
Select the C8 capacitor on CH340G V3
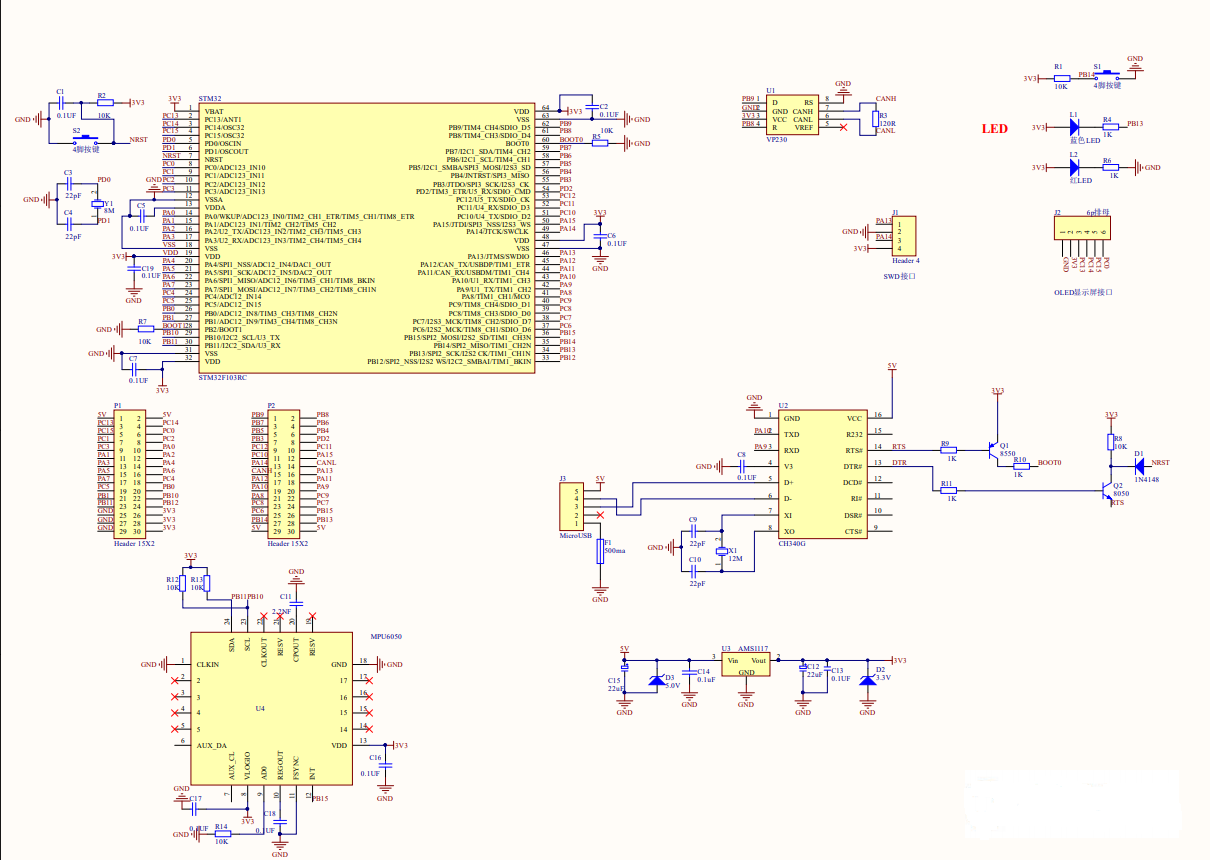click(x=741, y=467)
